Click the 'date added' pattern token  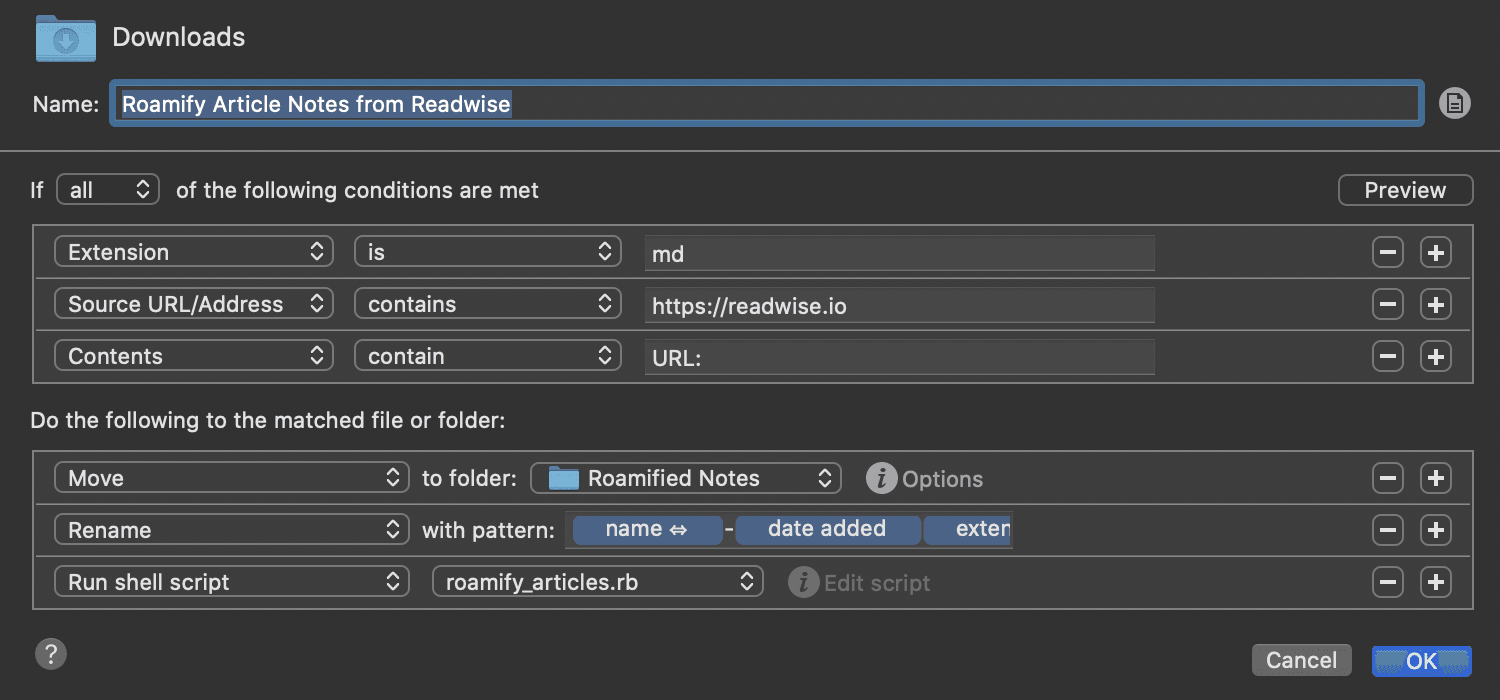[x=826, y=530]
